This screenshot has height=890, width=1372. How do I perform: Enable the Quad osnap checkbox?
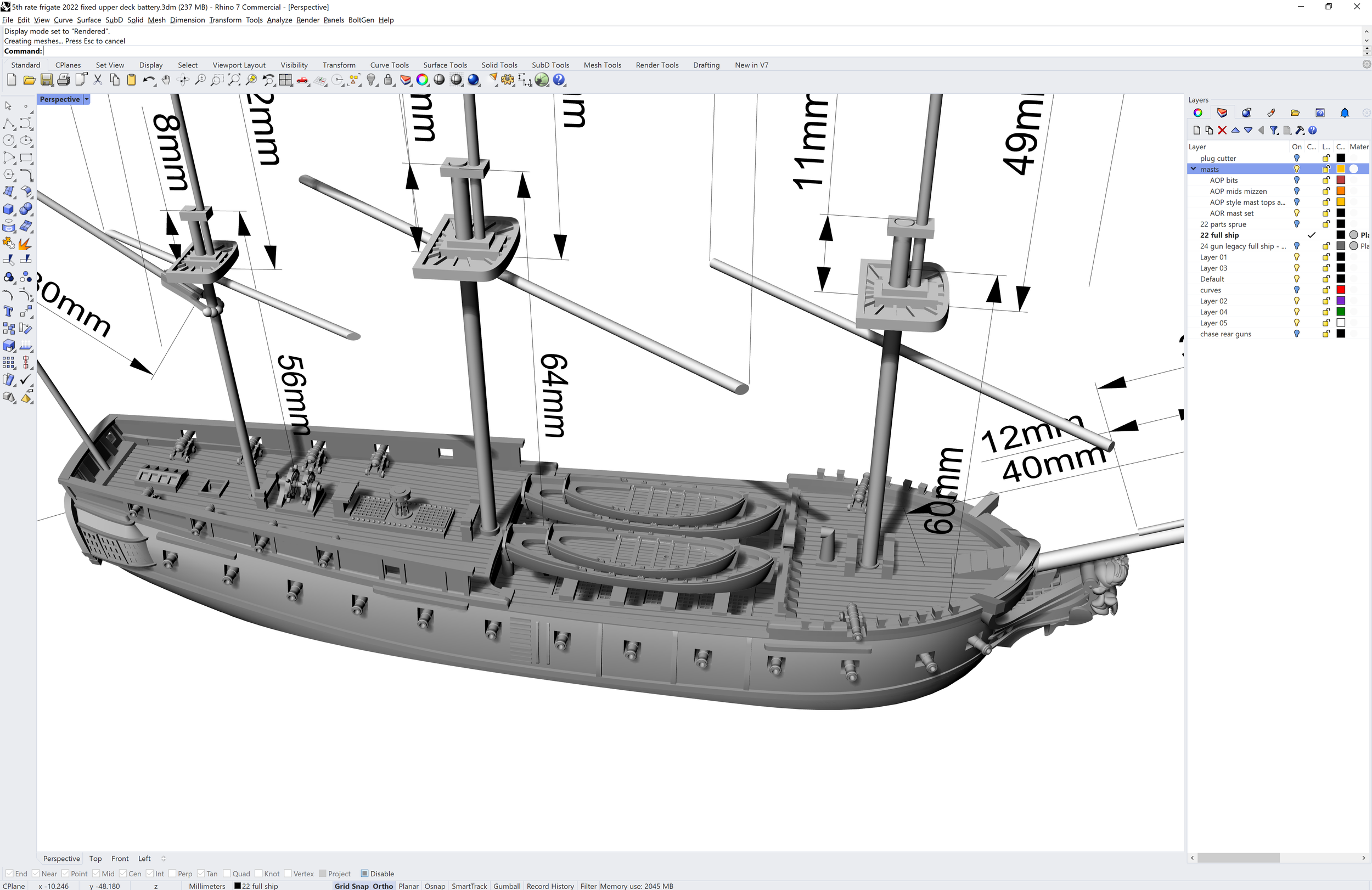click(228, 874)
